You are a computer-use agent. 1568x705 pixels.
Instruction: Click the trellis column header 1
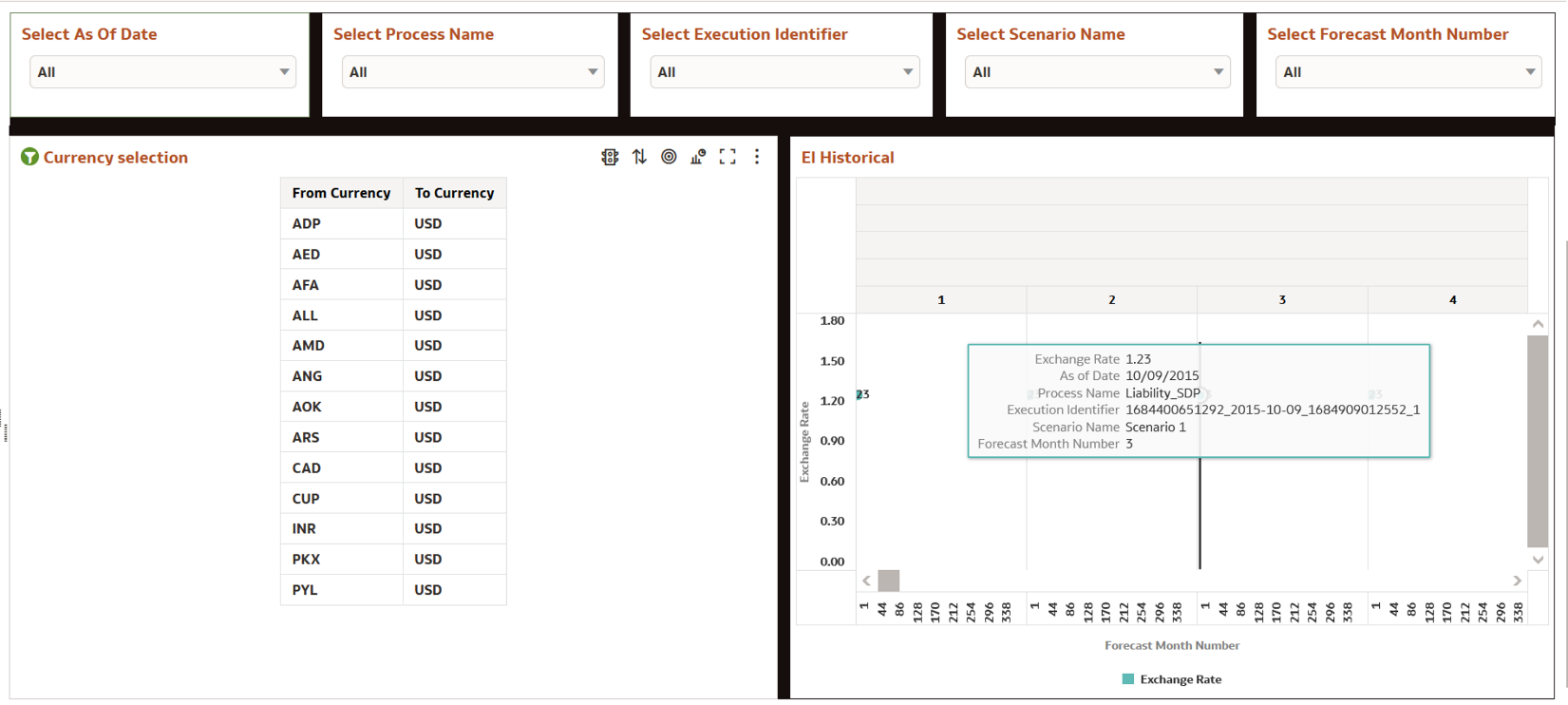(x=941, y=299)
